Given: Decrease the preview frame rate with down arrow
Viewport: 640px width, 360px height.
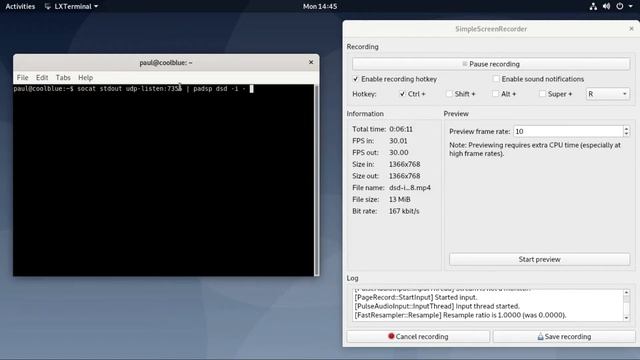Looking at the screenshot, I should (x=626, y=134).
